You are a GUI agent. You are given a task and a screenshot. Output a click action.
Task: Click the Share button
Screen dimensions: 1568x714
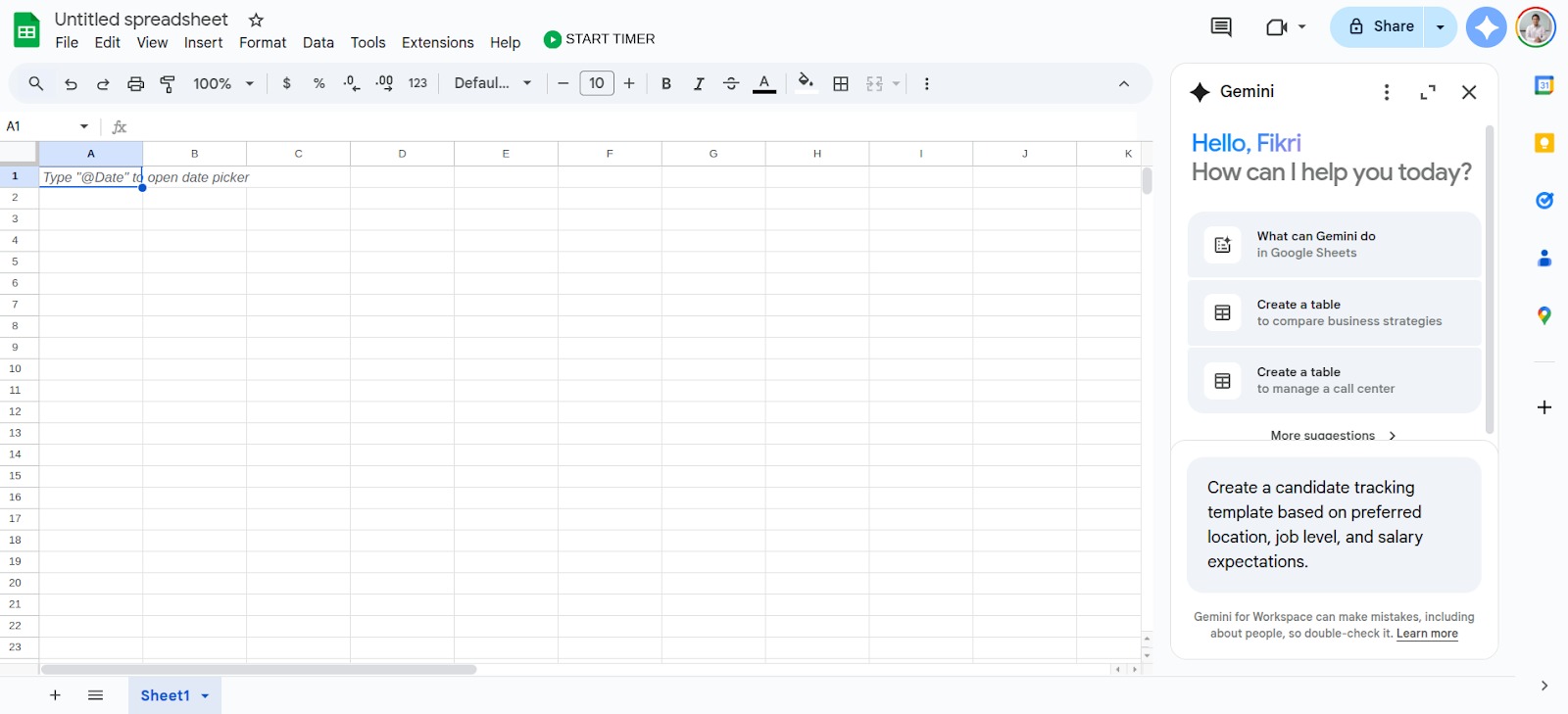coord(1380,27)
